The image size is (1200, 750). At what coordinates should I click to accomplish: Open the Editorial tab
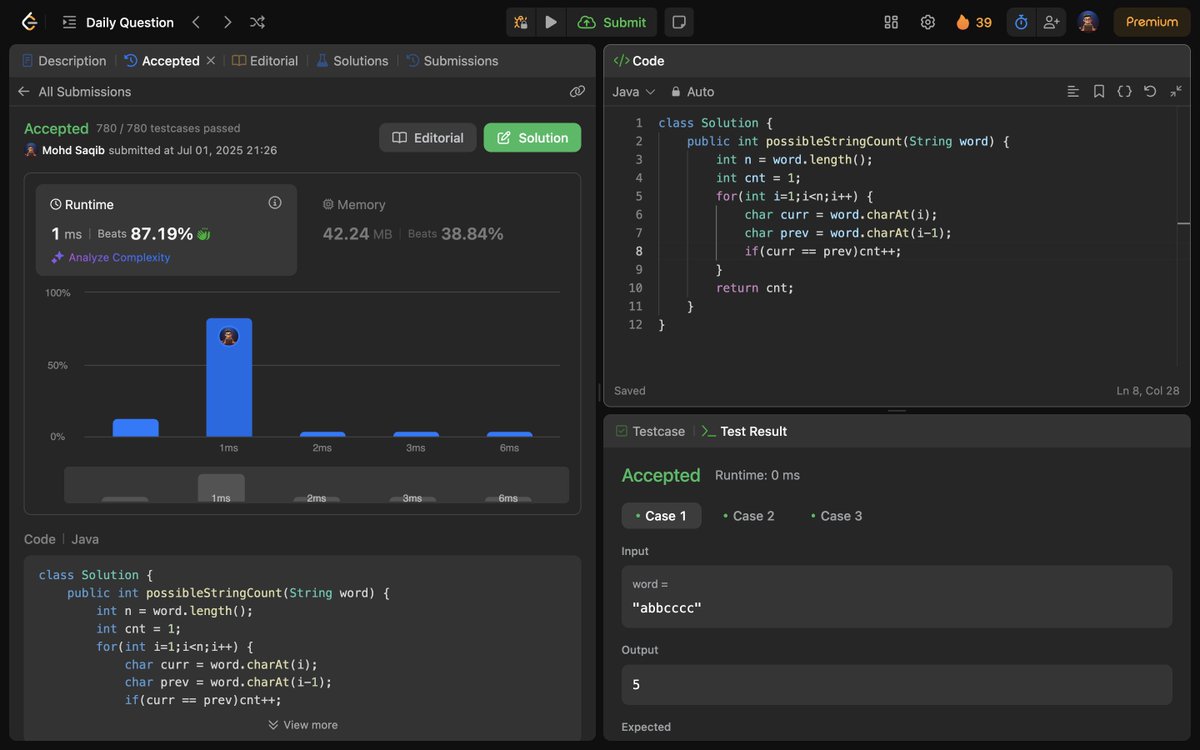(265, 61)
